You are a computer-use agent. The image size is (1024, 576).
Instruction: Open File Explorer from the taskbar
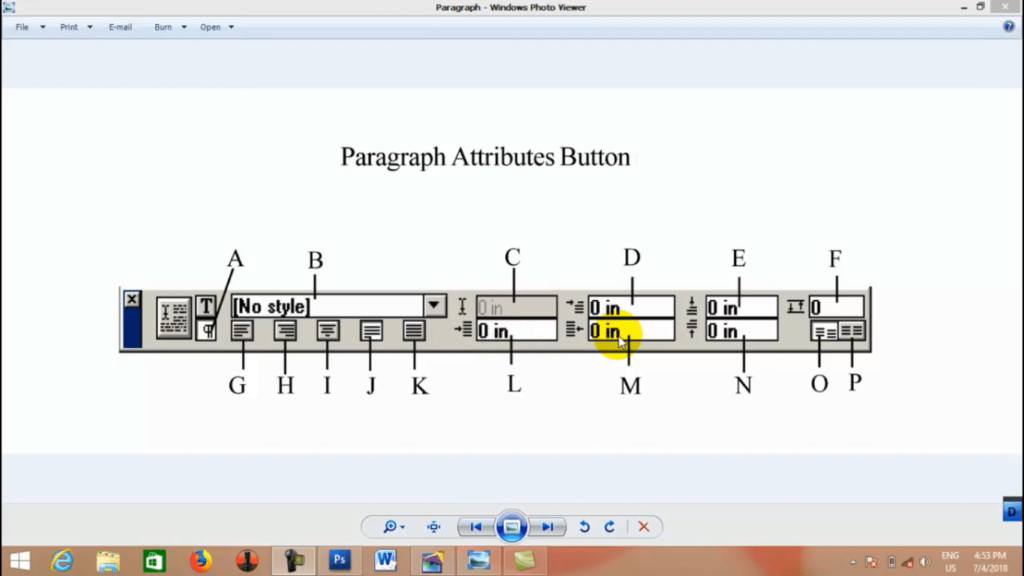coord(108,560)
